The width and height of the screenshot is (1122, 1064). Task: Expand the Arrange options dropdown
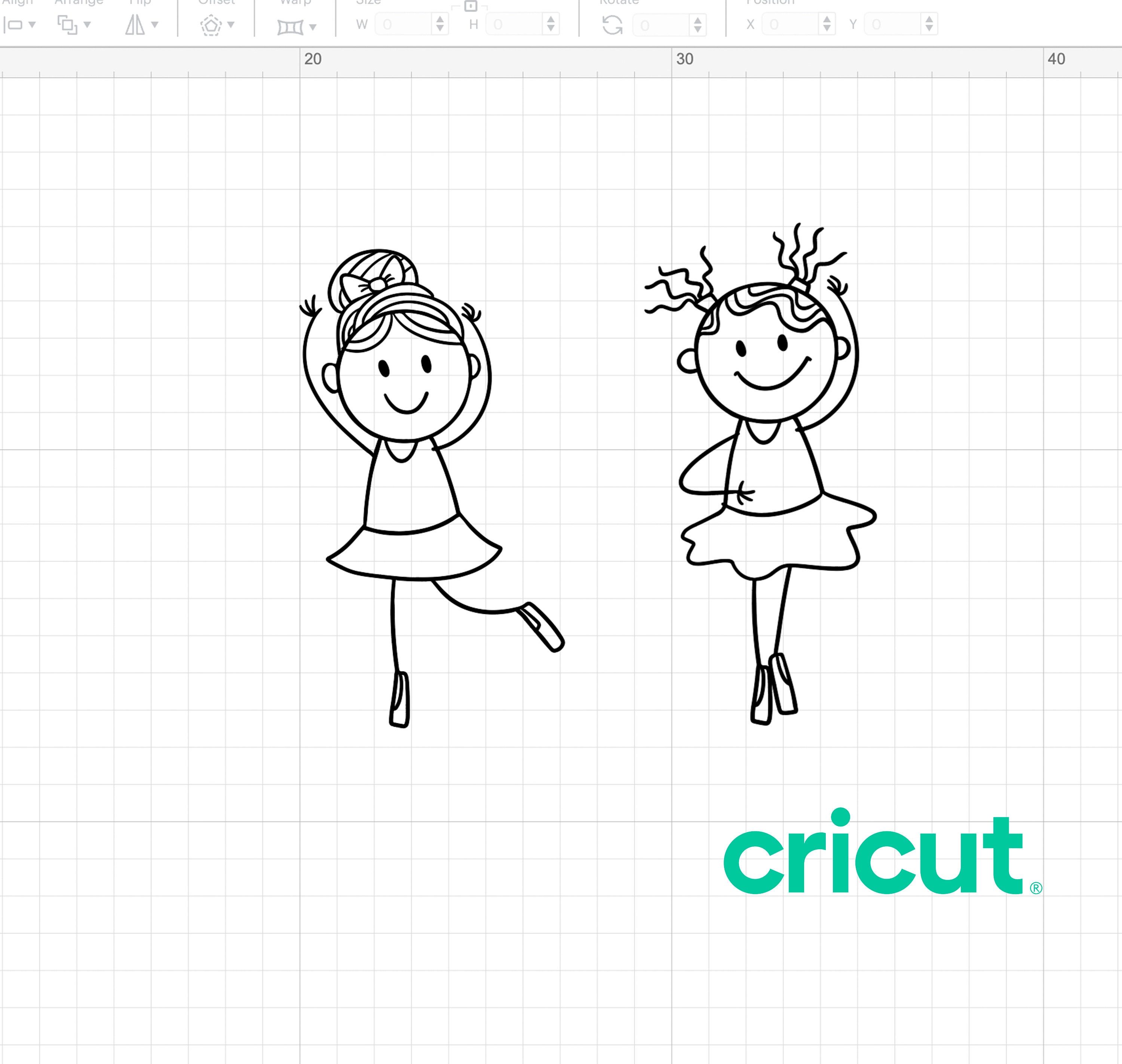point(87,25)
